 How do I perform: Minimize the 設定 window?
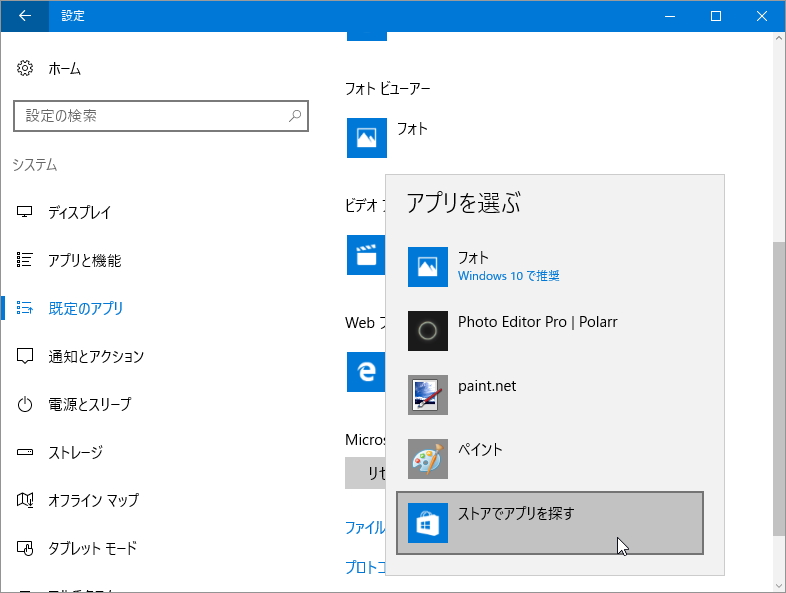pos(670,16)
